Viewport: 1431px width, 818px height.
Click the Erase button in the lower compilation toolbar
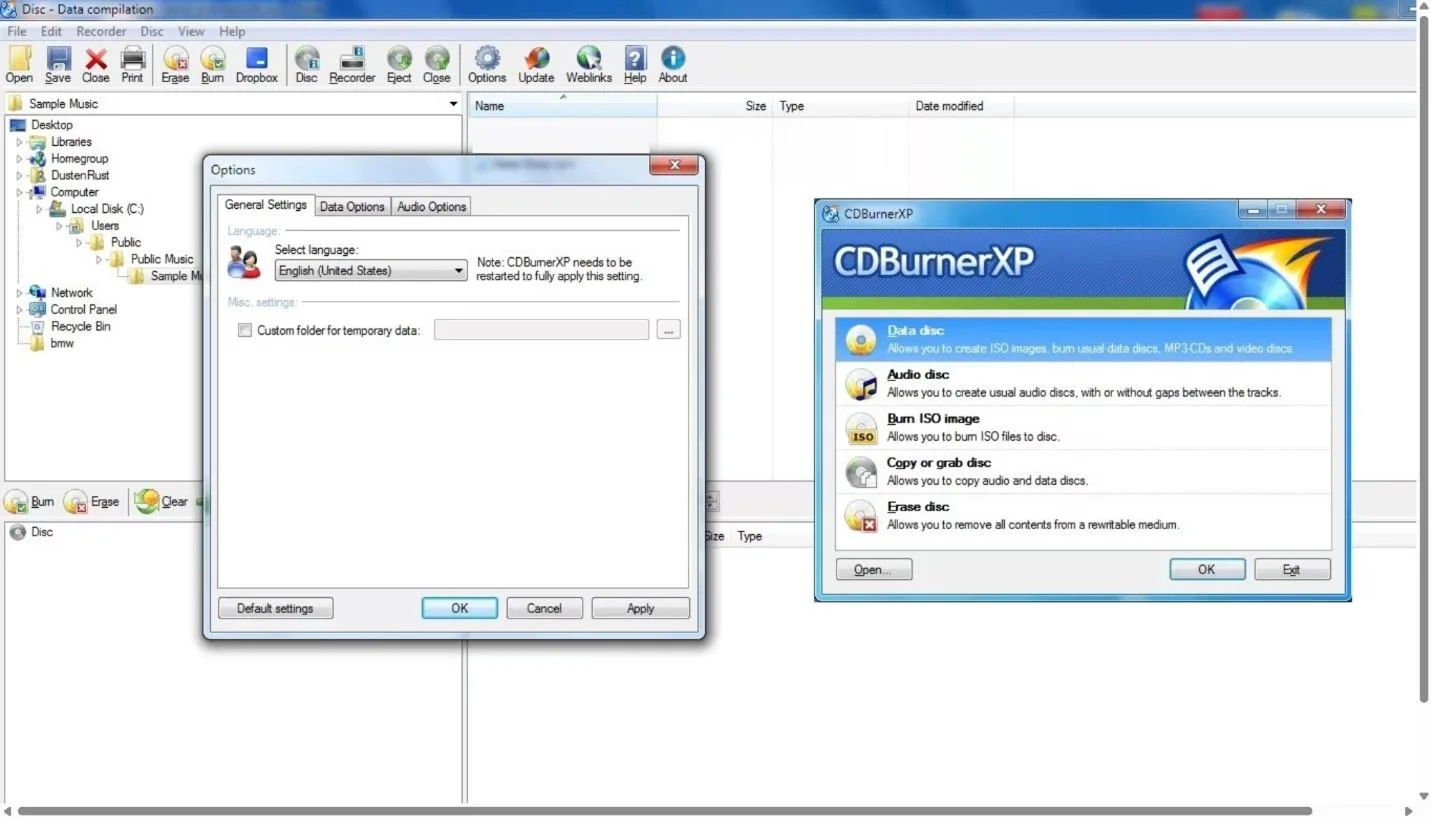tap(91, 502)
